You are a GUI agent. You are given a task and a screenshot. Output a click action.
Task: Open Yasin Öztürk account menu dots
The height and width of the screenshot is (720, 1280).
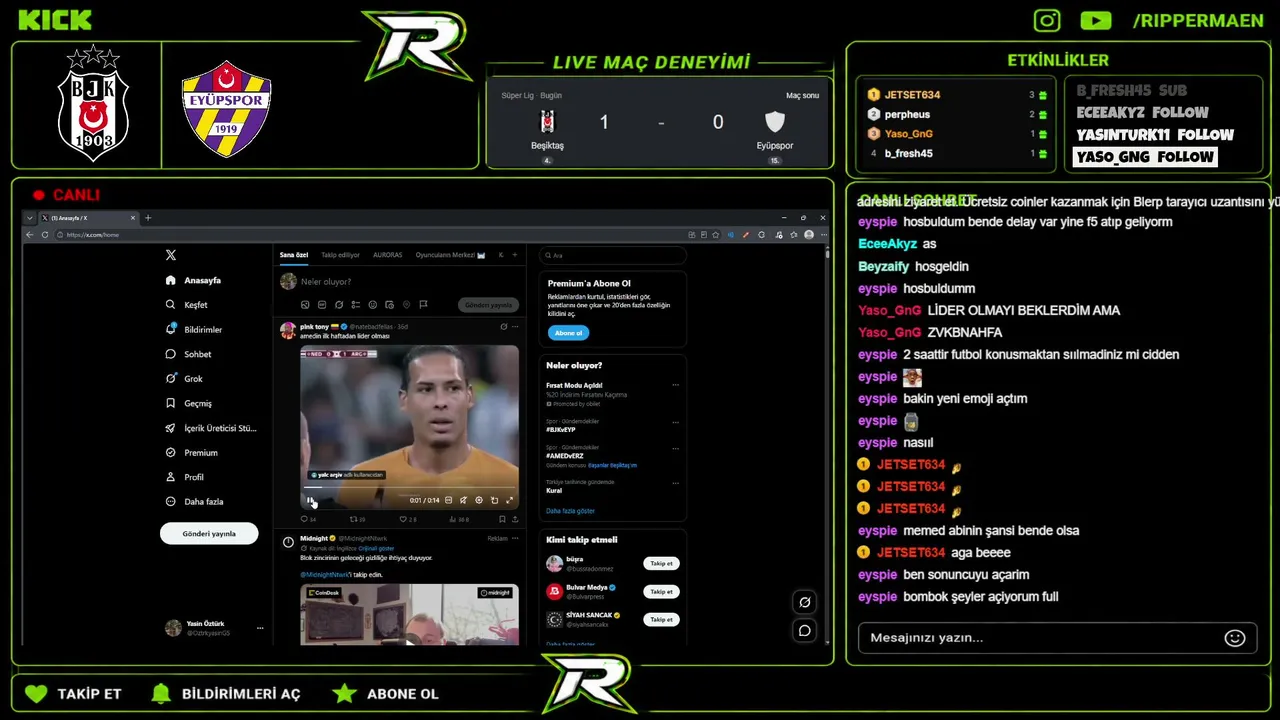pos(260,628)
